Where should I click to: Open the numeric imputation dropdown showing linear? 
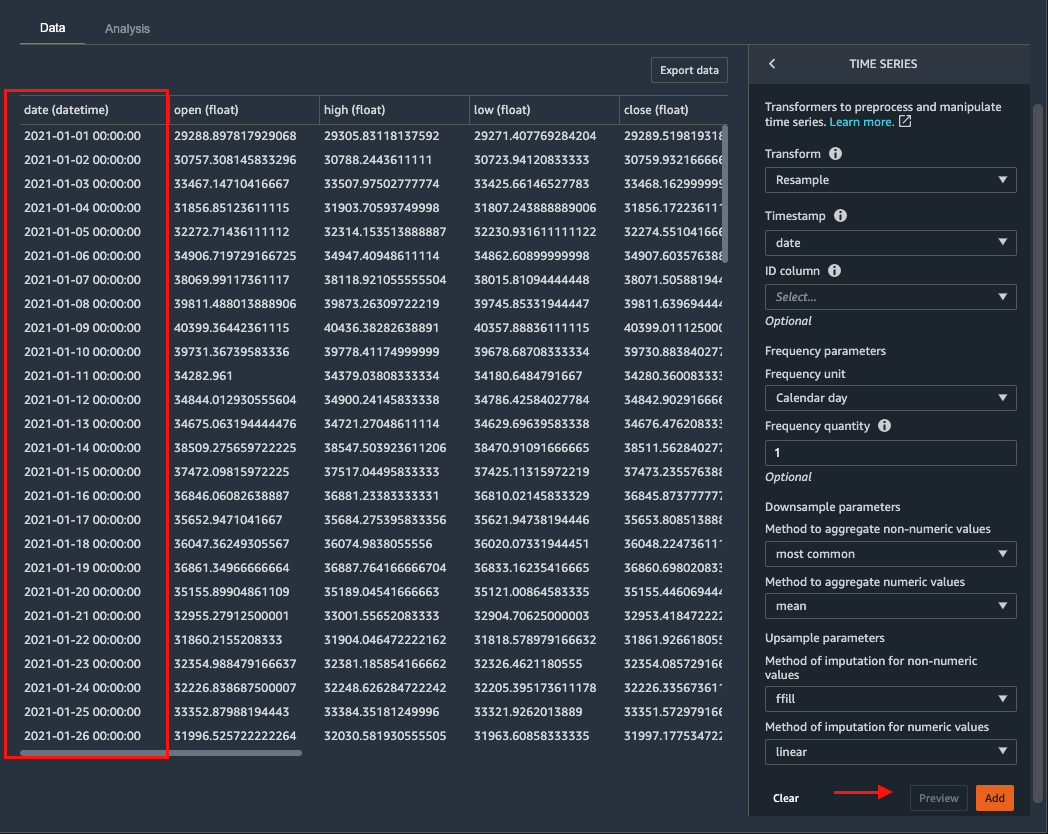pos(890,752)
